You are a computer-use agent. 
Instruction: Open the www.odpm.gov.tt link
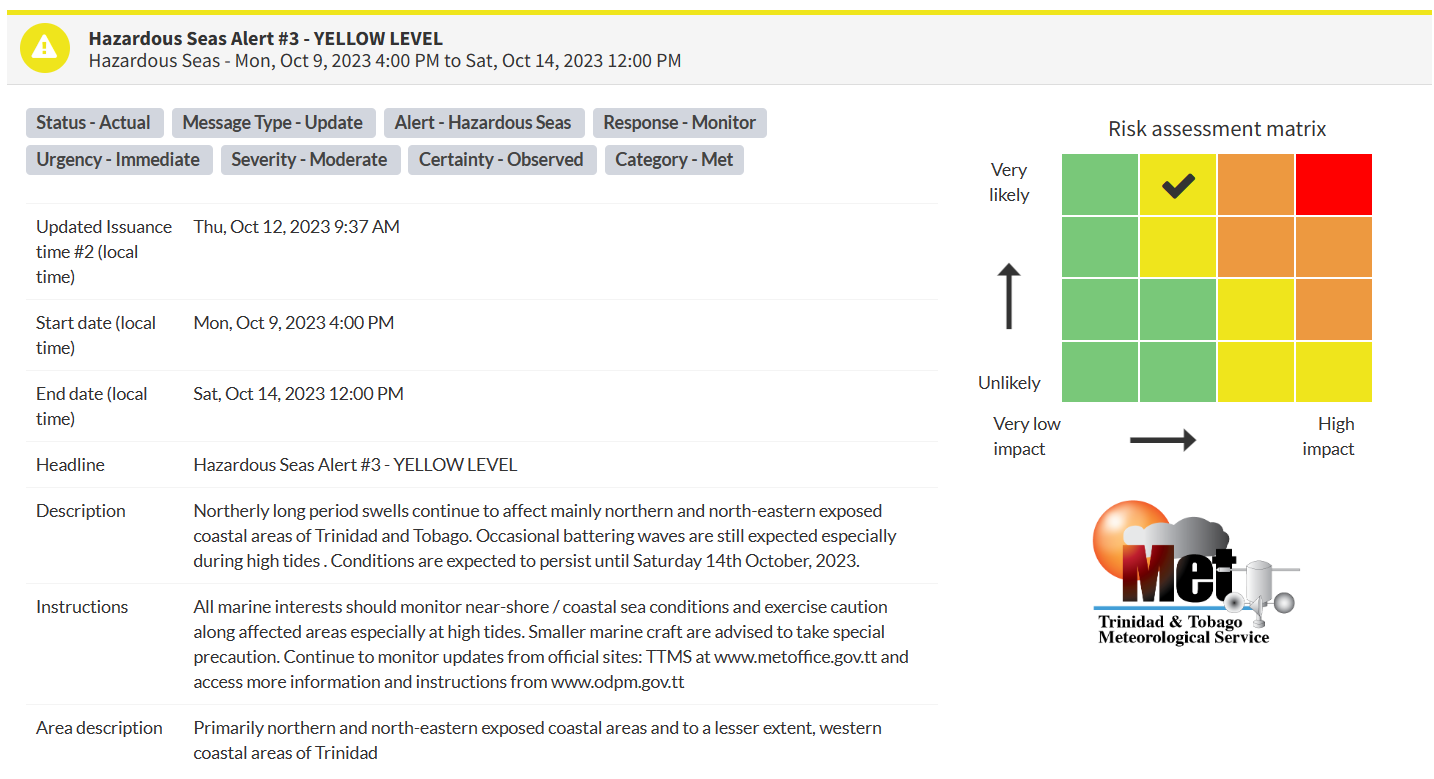click(618, 682)
